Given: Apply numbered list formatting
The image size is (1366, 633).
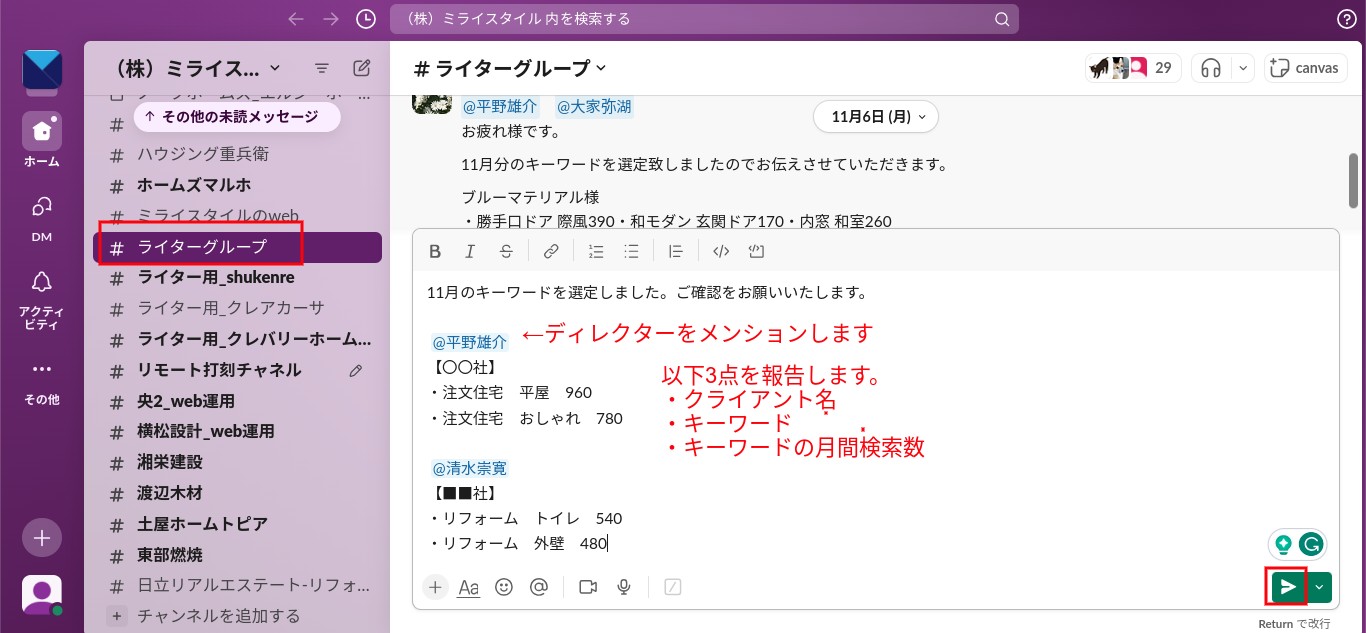Looking at the screenshot, I should click(x=596, y=251).
